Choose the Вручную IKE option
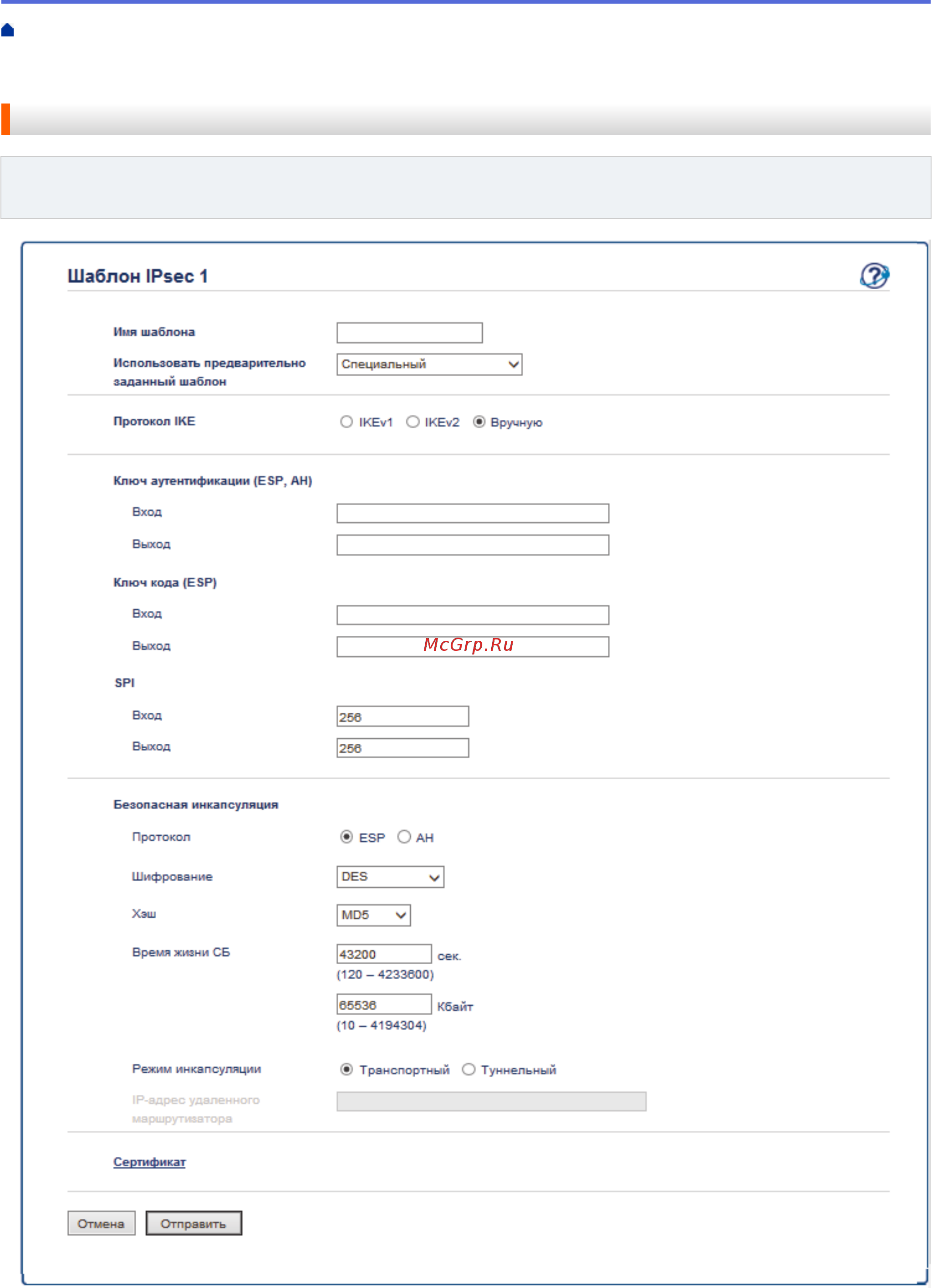932x1288 pixels. tap(479, 422)
